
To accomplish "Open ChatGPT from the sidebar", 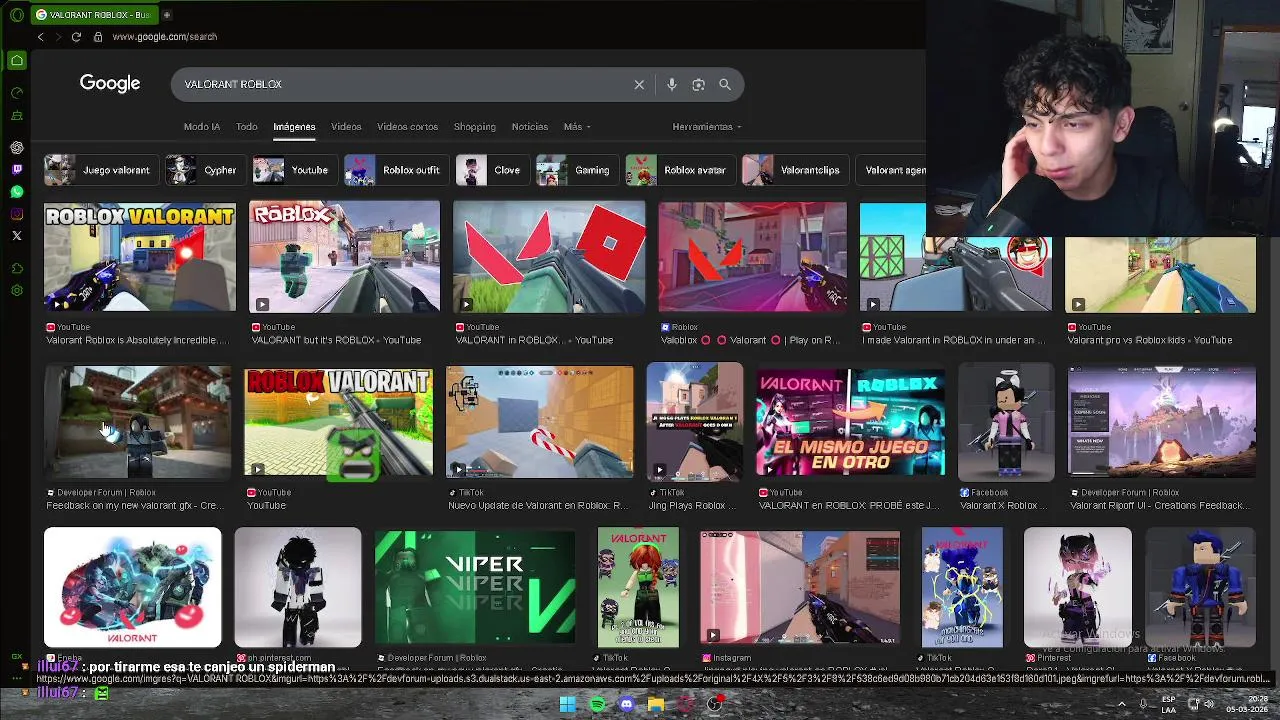I will click(17, 148).
